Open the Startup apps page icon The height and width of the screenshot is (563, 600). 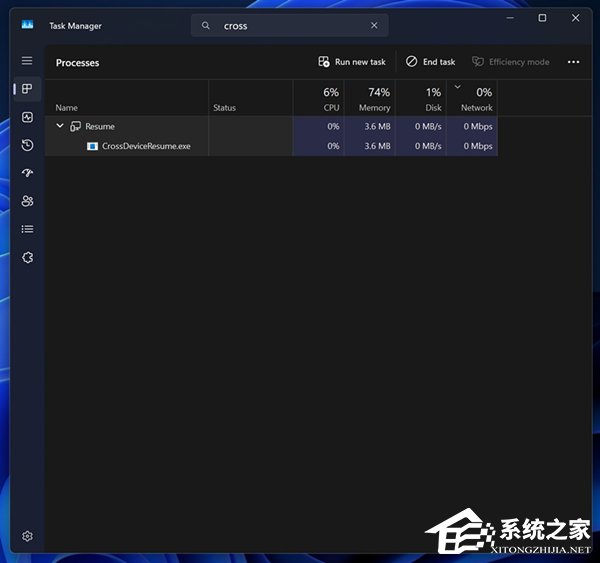tap(27, 173)
